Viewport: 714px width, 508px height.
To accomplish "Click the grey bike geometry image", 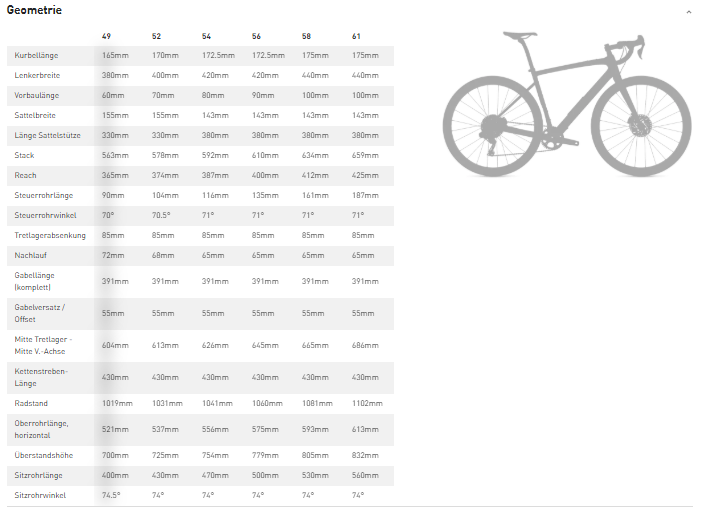I will click(567, 103).
